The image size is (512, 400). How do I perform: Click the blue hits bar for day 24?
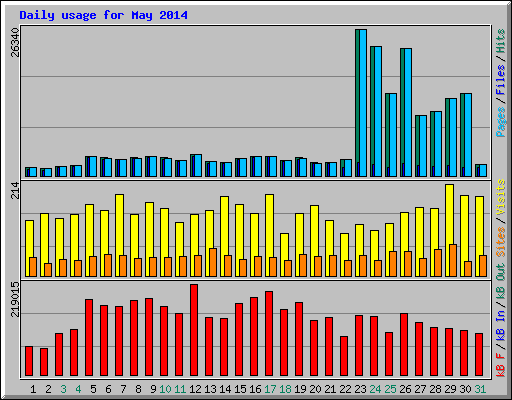pos(378,111)
